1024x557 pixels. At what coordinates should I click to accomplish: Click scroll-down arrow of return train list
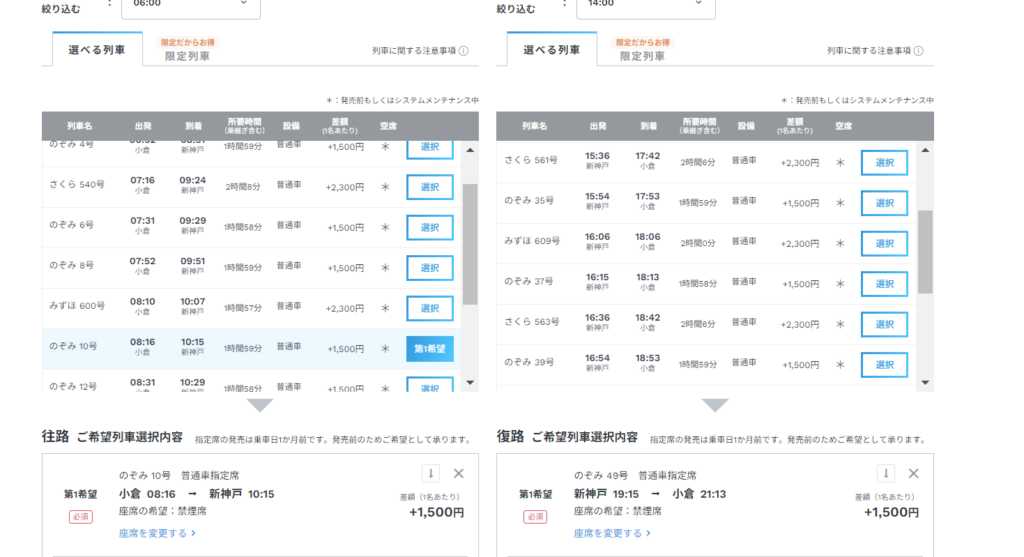point(925,382)
